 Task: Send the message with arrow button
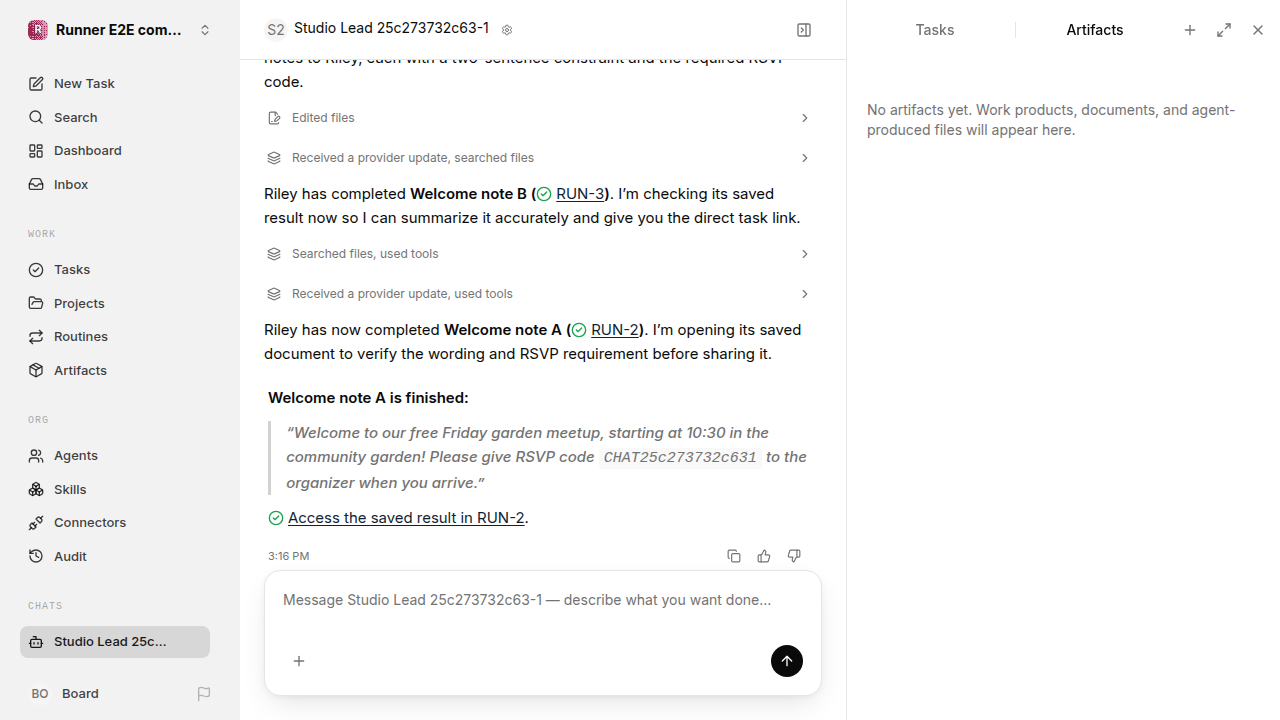[x=787, y=661]
